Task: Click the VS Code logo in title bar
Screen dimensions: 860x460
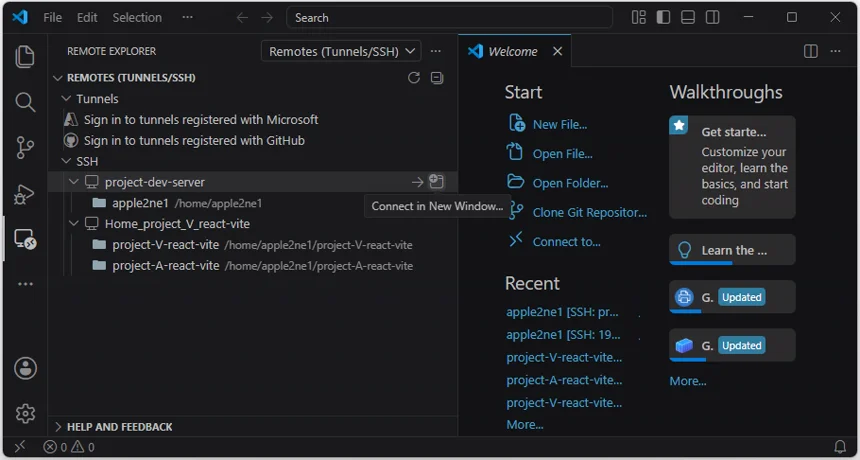Action: pos(20,18)
